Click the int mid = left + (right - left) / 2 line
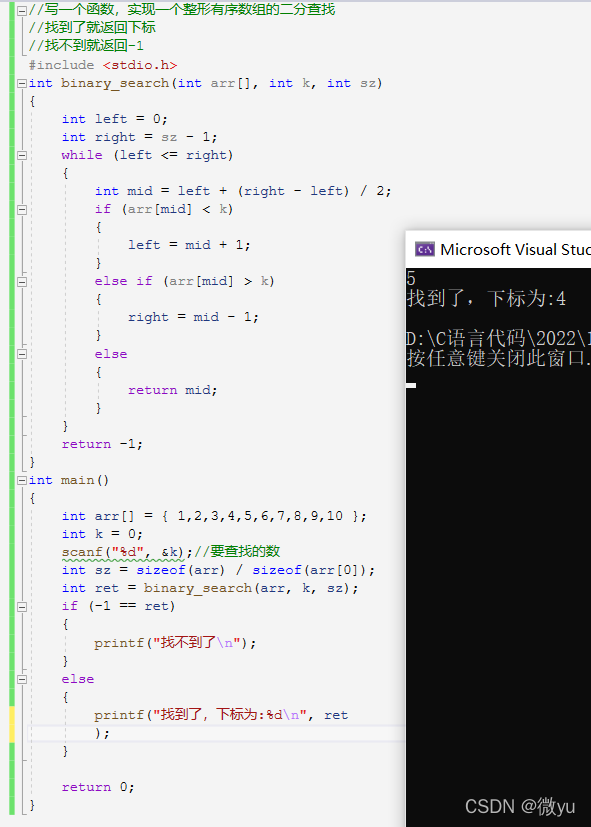Image resolution: width=591 pixels, height=827 pixels. pos(243,191)
